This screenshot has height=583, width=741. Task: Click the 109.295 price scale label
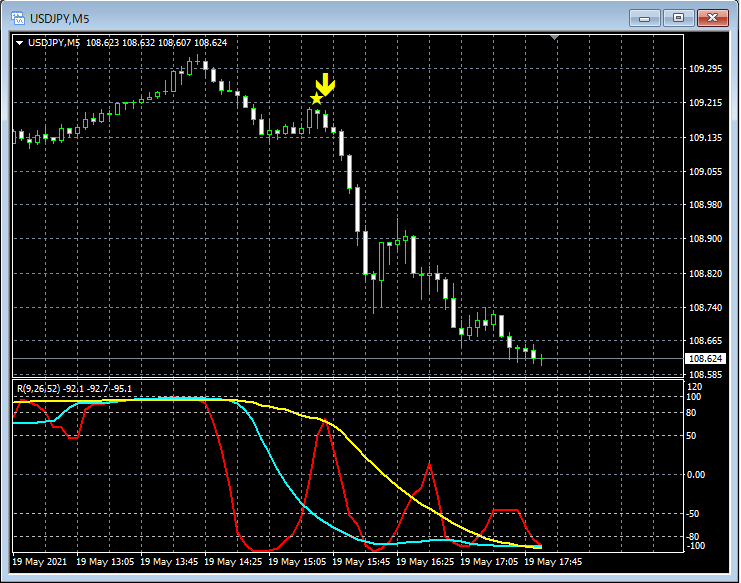click(x=706, y=69)
